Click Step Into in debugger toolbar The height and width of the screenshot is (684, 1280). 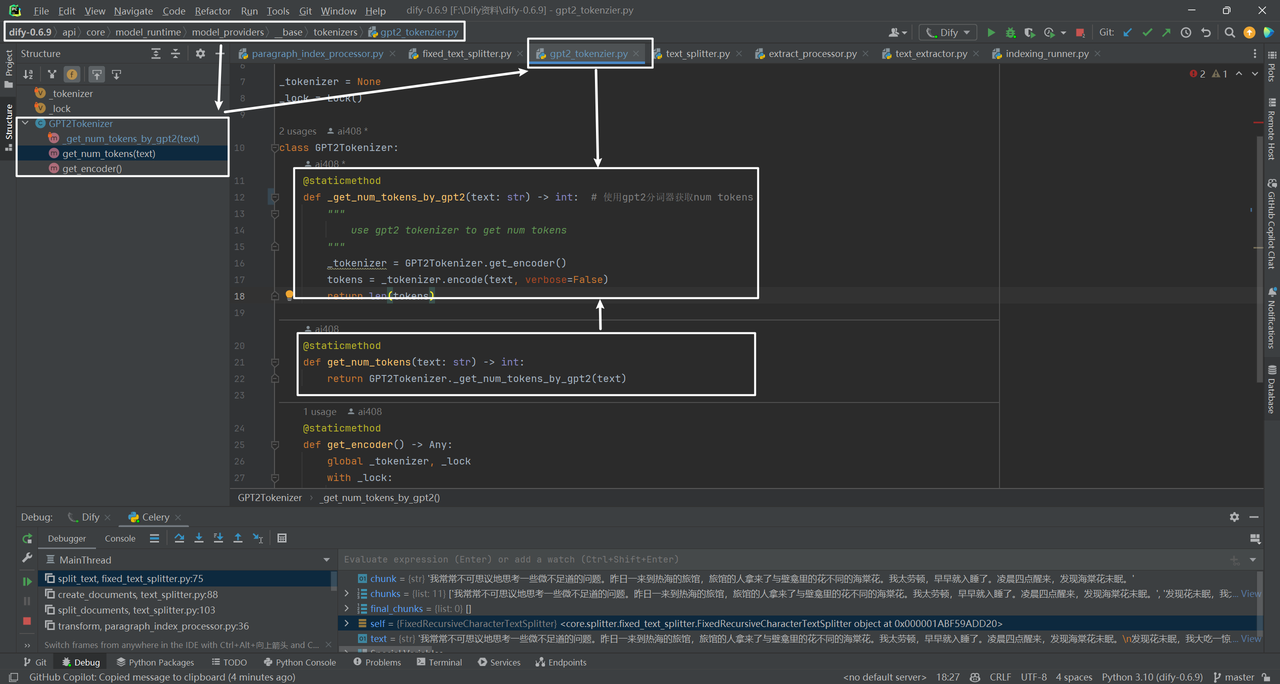coord(199,538)
